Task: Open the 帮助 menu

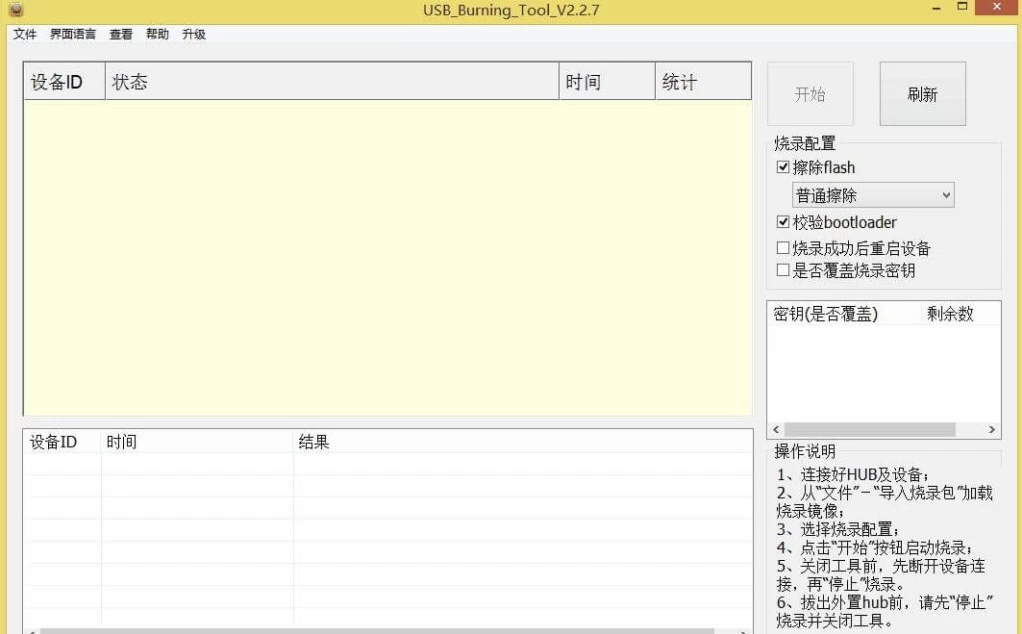Action: (157, 34)
